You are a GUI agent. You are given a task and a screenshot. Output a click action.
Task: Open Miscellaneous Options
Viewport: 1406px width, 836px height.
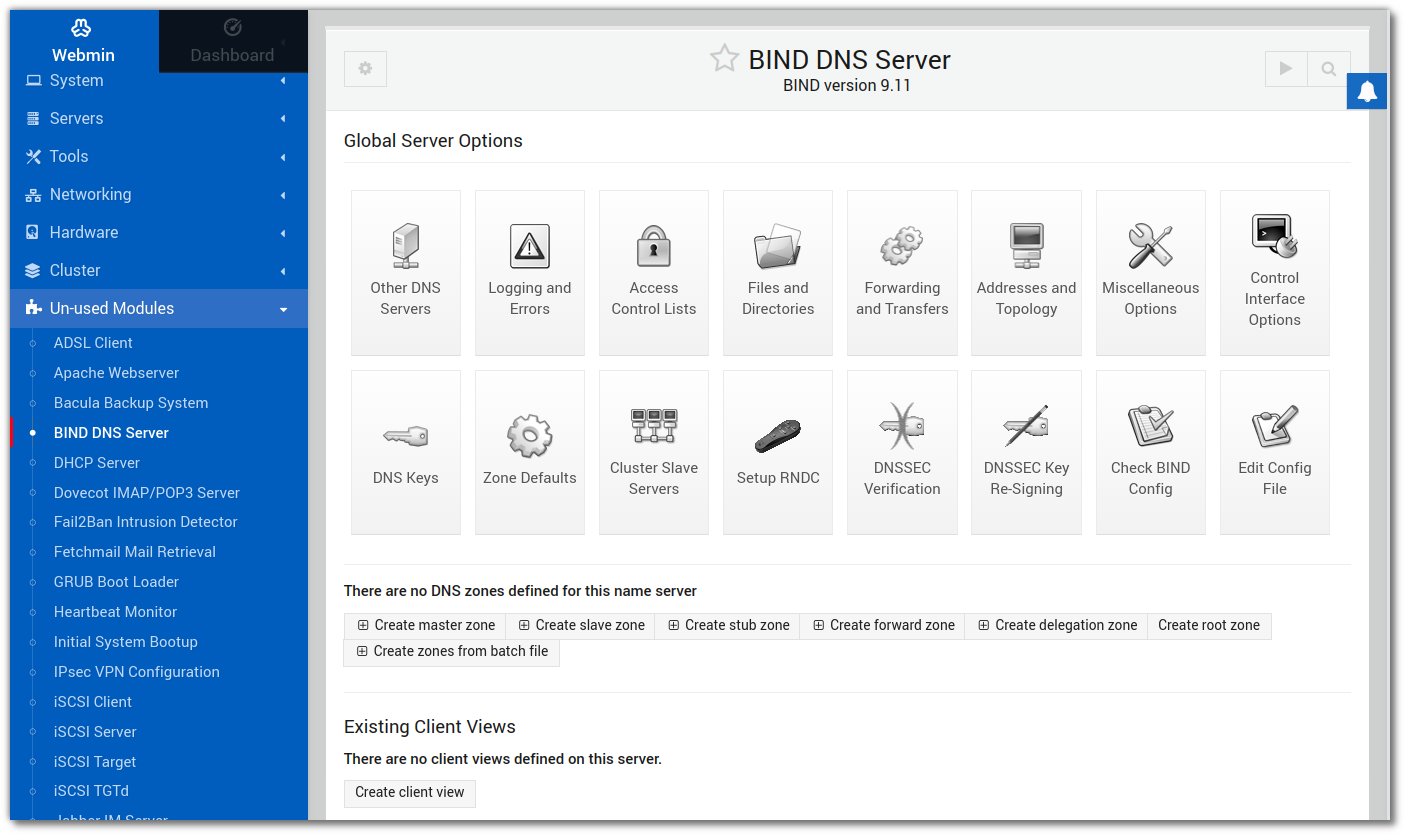[x=1150, y=272]
